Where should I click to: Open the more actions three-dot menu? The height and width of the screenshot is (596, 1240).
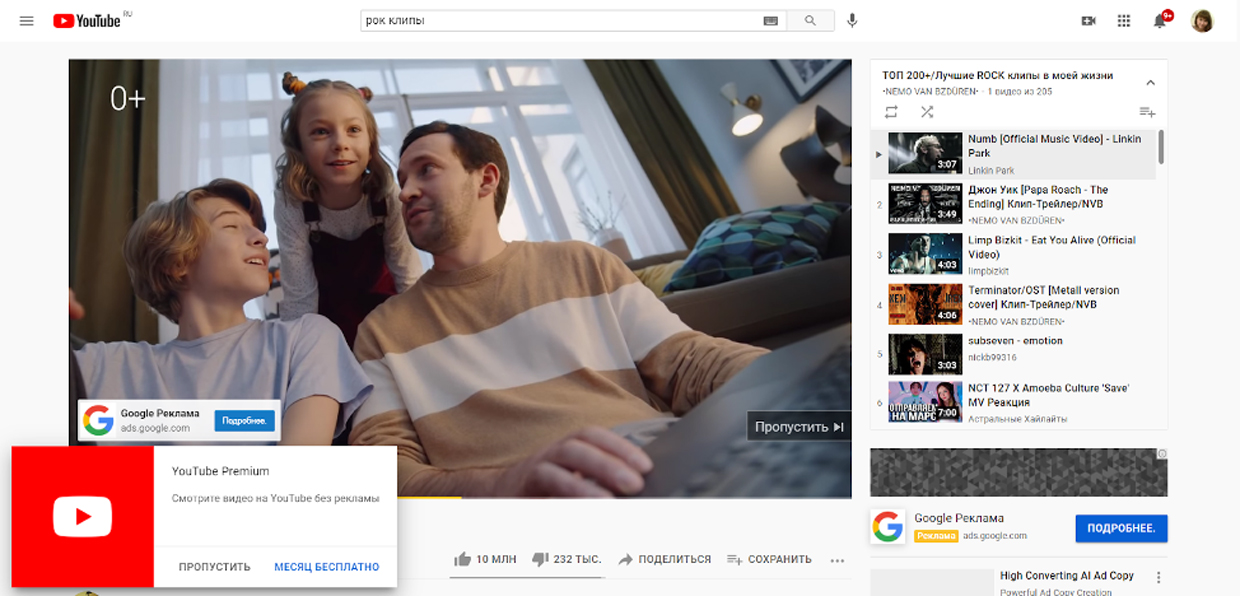pyautogui.click(x=837, y=560)
